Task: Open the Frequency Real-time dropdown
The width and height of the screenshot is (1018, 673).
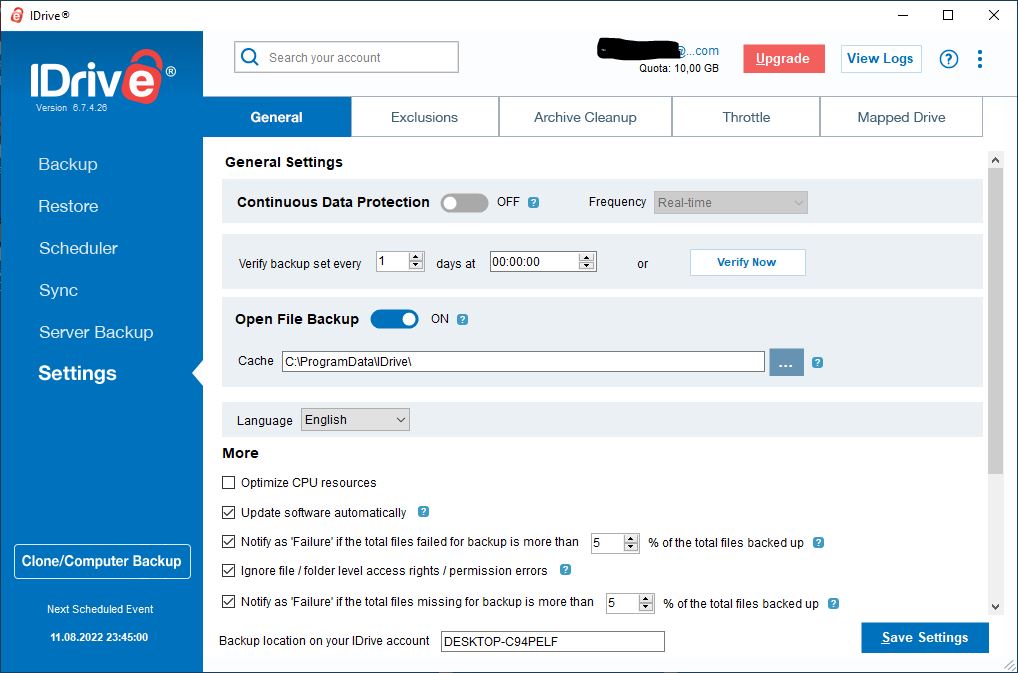Action: coord(730,202)
